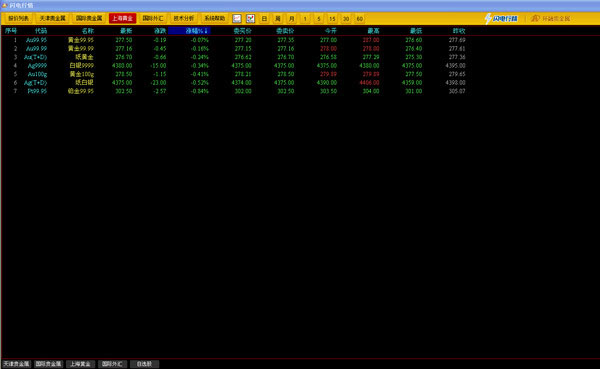Select the weekly 周 period button

point(278,18)
